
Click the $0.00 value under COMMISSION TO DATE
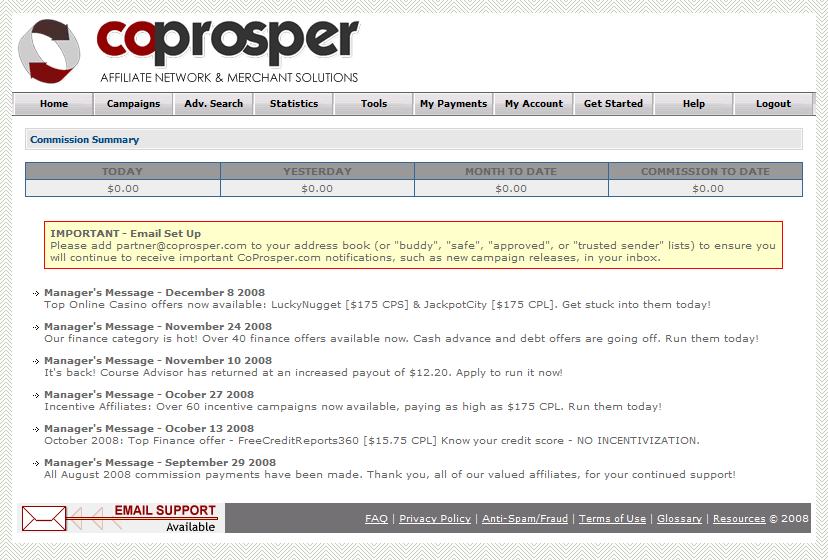coord(708,189)
